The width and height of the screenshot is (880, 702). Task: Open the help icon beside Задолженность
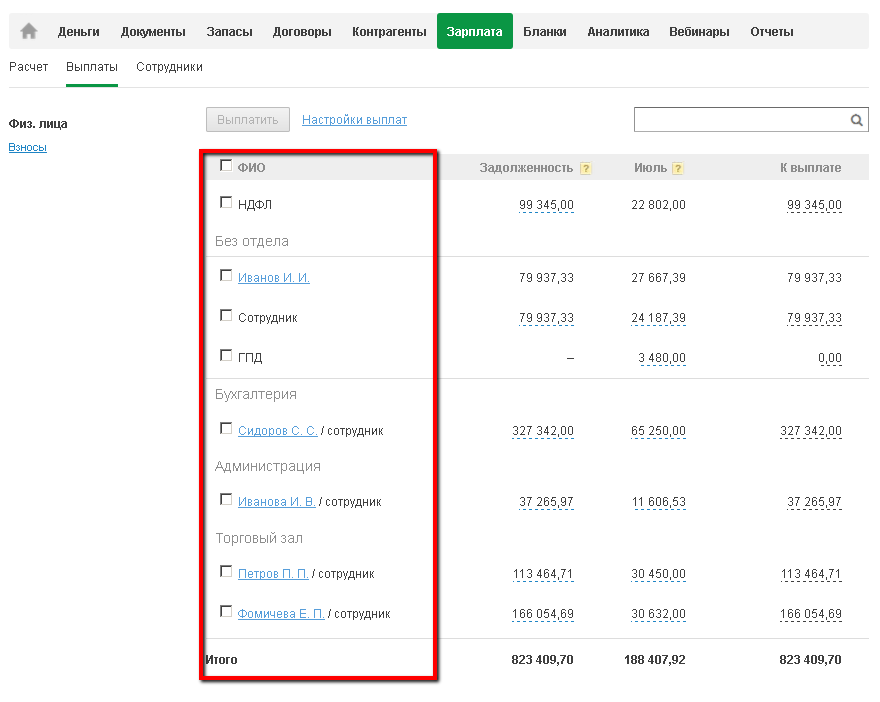click(586, 168)
